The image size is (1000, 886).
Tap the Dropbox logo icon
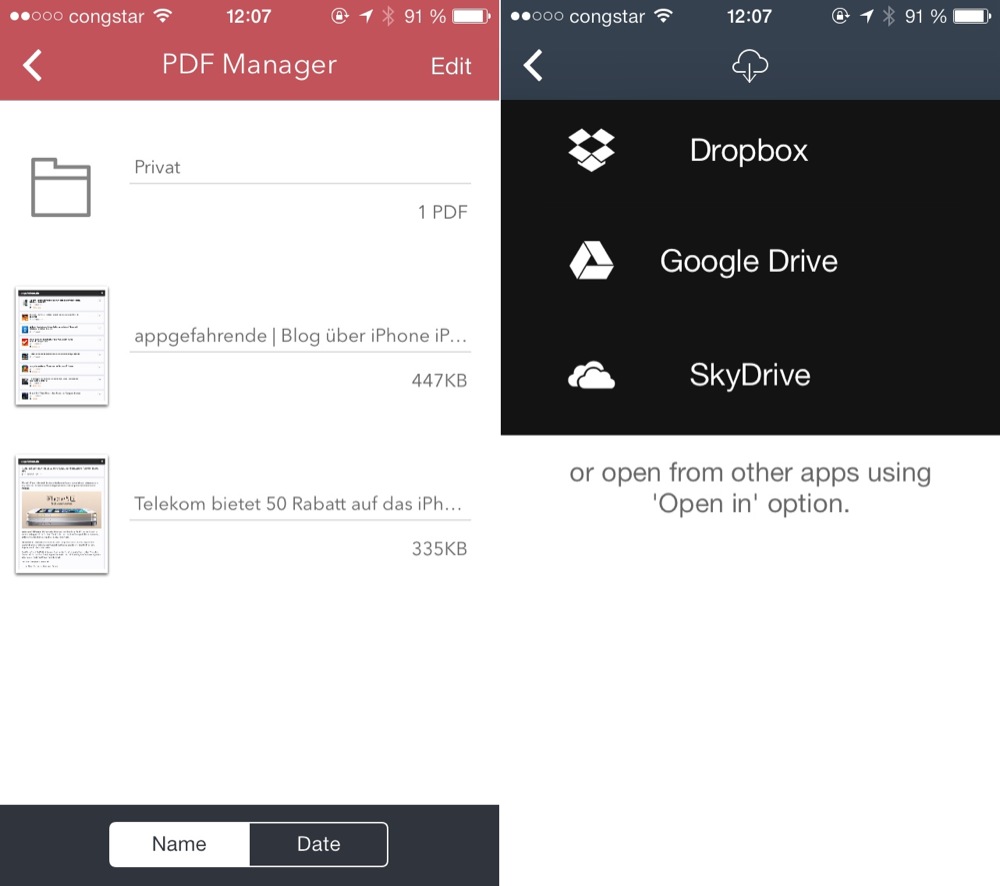click(591, 150)
